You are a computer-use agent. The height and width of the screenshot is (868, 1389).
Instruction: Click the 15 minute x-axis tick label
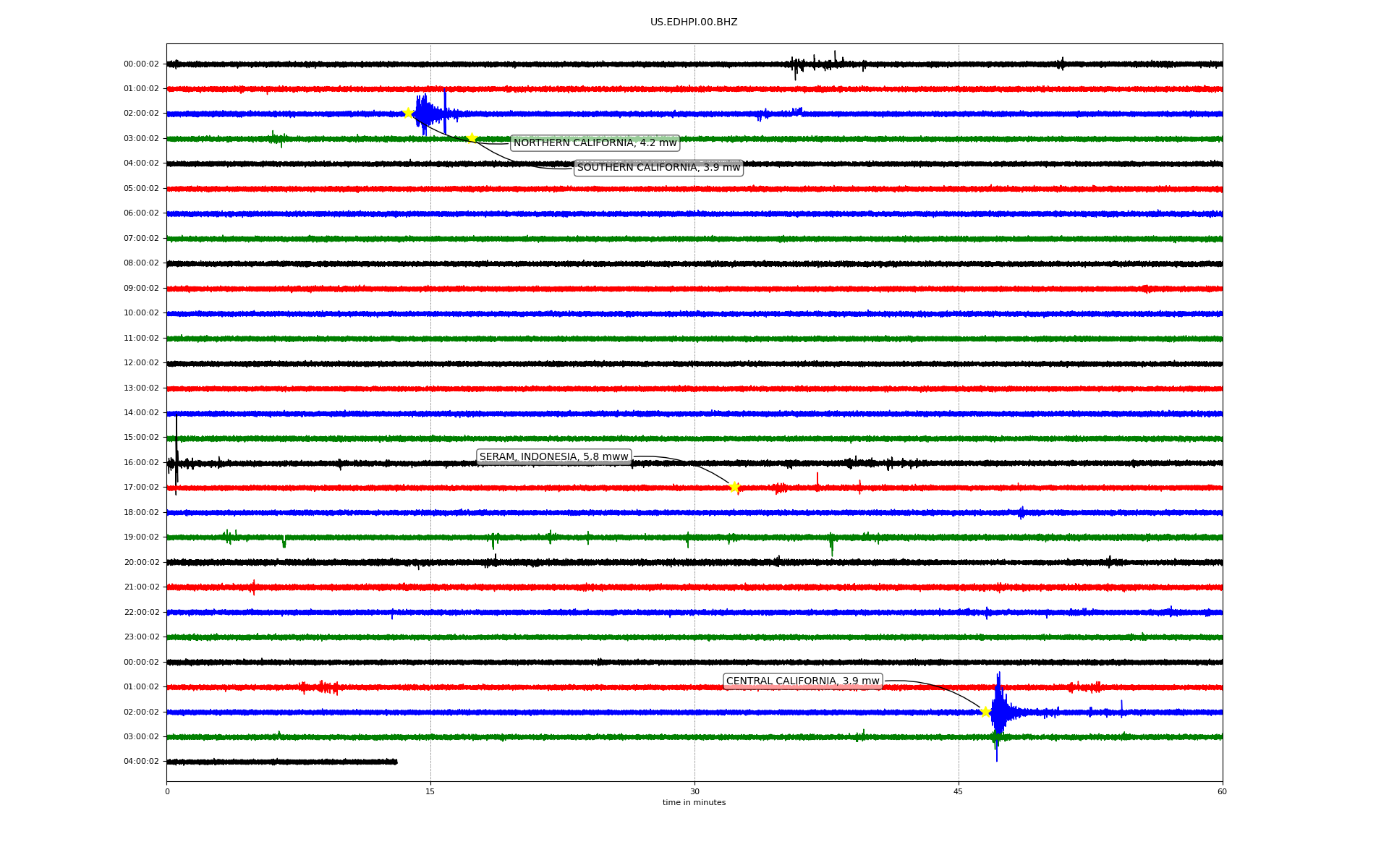(x=430, y=791)
